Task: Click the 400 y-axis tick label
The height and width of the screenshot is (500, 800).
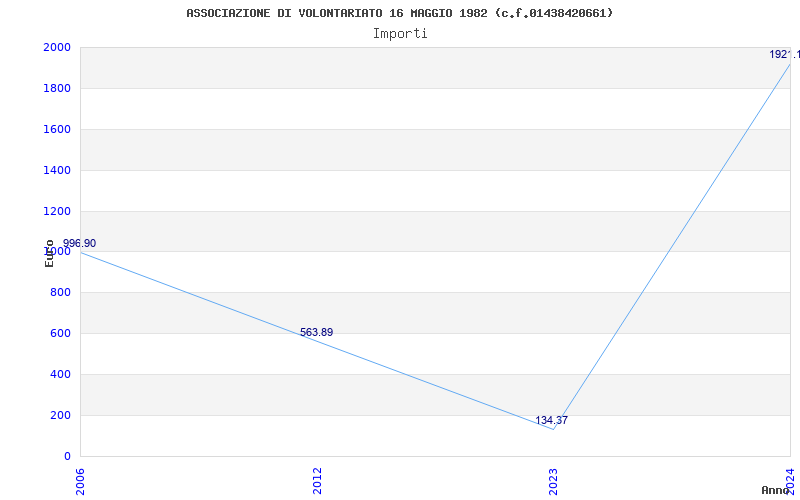Action: tap(60, 374)
